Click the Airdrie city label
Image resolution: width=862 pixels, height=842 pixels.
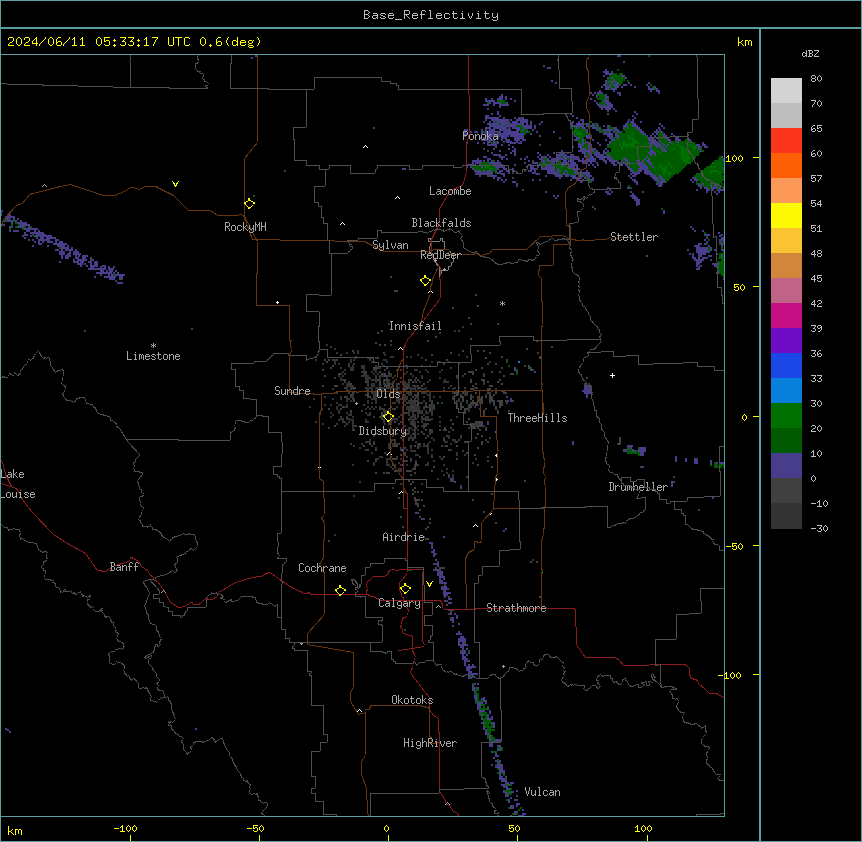click(x=404, y=537)
